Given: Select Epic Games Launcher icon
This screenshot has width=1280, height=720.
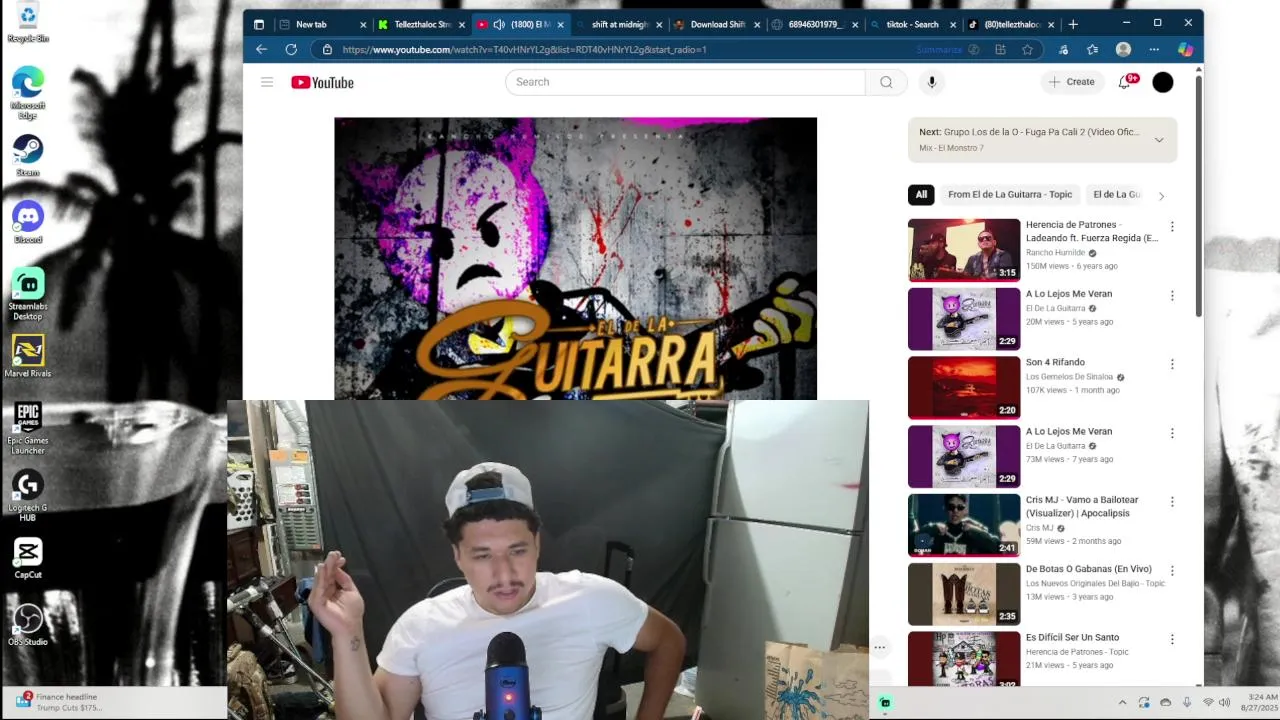Looking at the screenshot, I should pyautogui.click(x=28, y=428).
